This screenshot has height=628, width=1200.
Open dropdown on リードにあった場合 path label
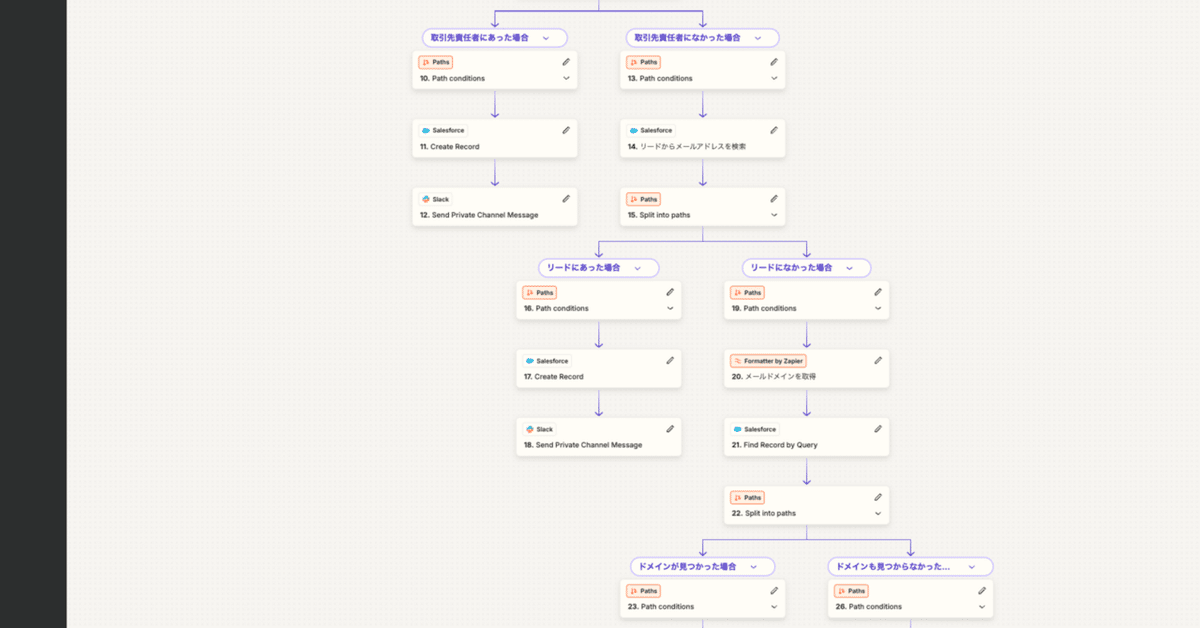pyautogui.click(x=637, y=268)
